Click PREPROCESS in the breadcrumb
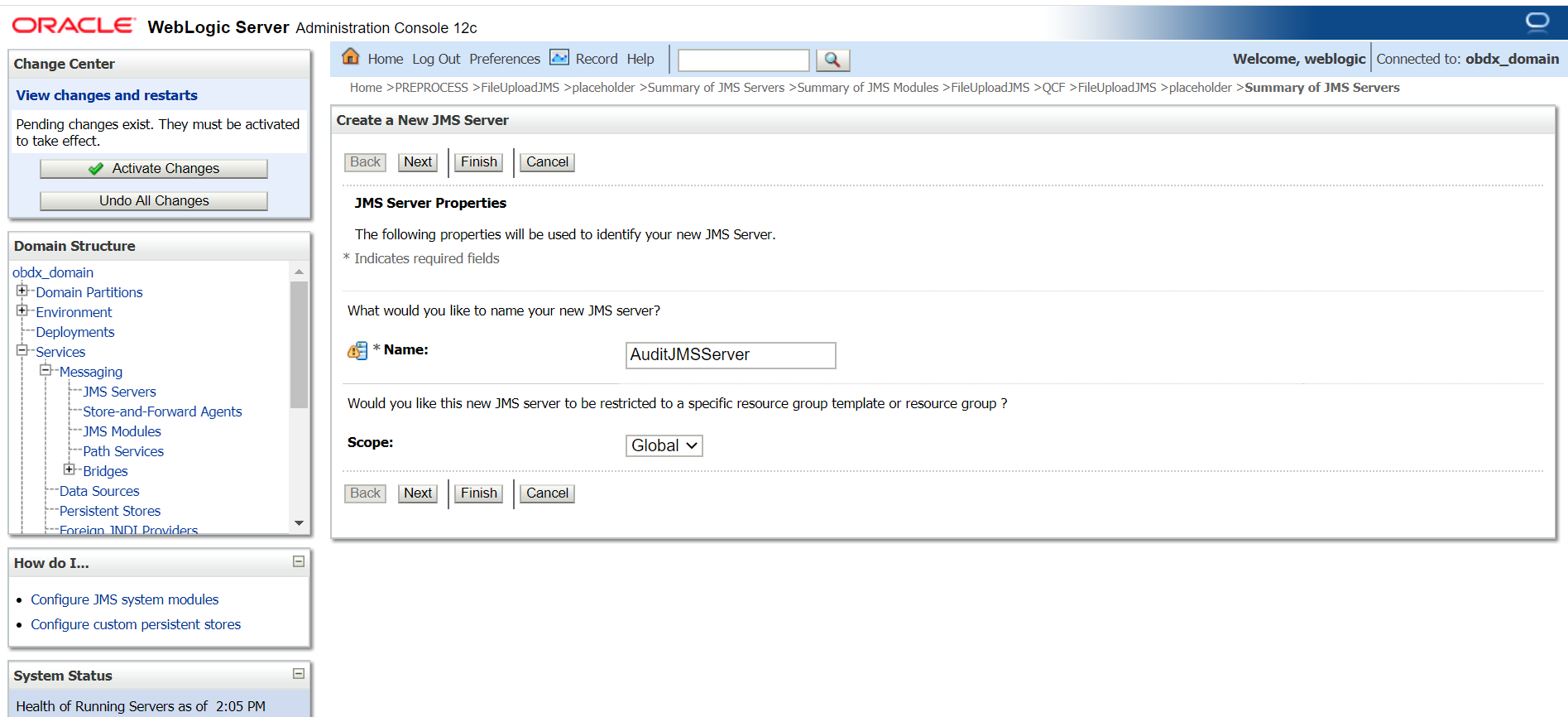The width and height of the screenshot is (1568, 717). tap(431, 88)
